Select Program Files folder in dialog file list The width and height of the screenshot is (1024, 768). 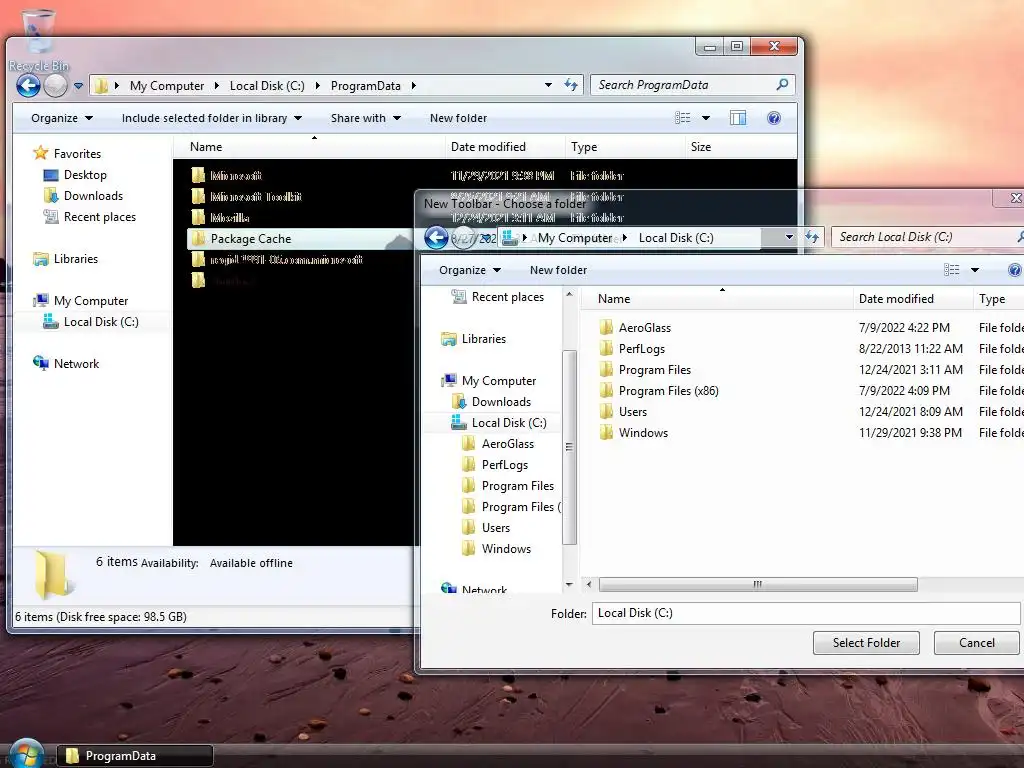tap(654, 370)
